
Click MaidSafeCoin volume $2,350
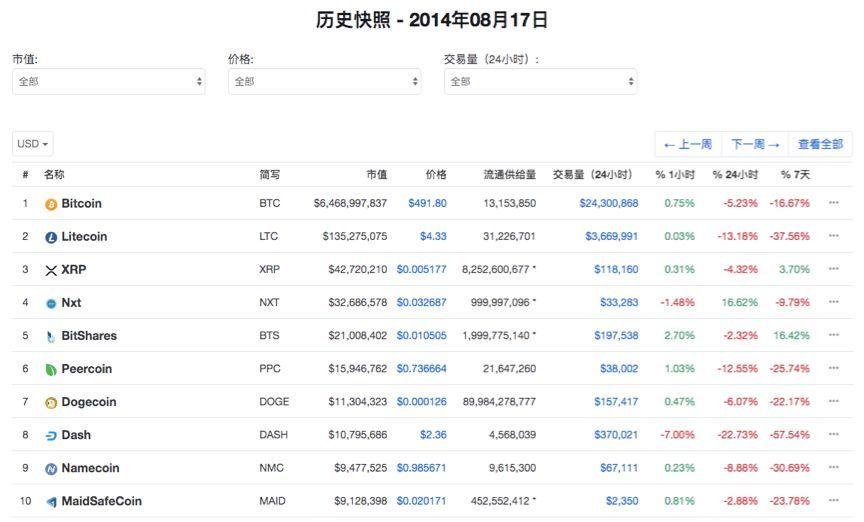click(x=622, y=501)
